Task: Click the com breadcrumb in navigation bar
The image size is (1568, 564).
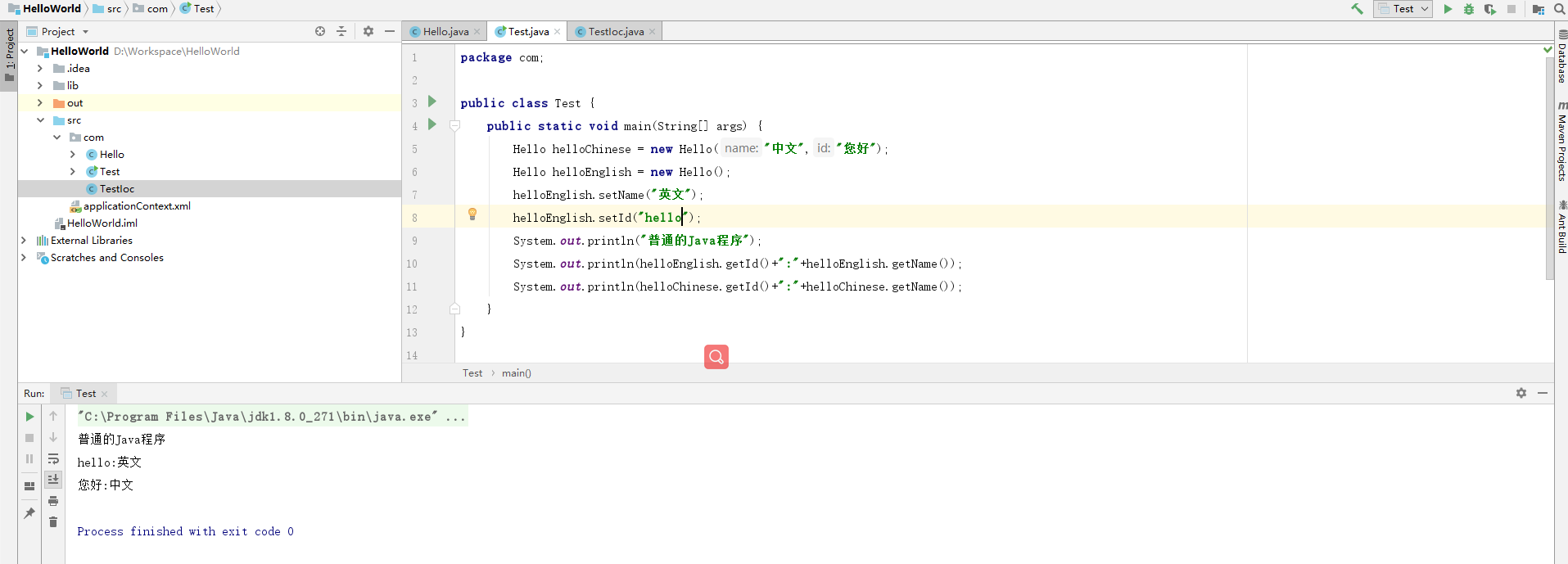Action: pos(151,8)
